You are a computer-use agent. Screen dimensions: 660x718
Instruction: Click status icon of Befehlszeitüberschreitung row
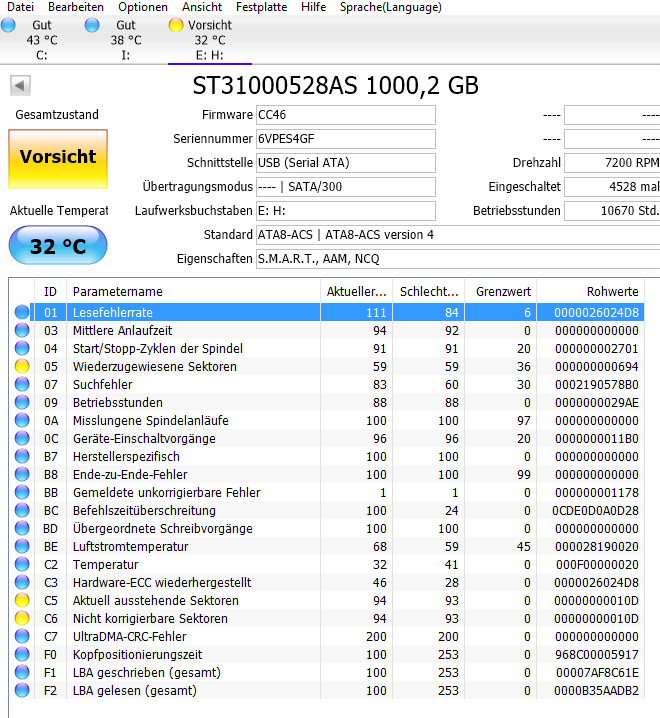[22, 510]
